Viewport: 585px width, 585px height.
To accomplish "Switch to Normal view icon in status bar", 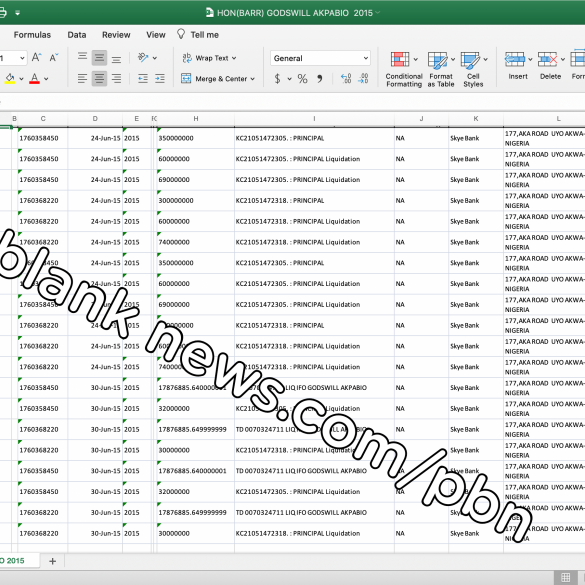I will click(566, 577).
